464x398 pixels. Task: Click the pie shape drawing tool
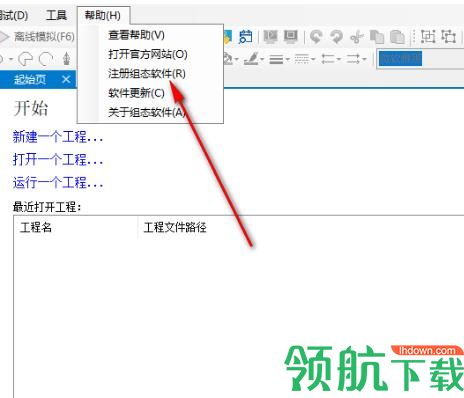25,59
